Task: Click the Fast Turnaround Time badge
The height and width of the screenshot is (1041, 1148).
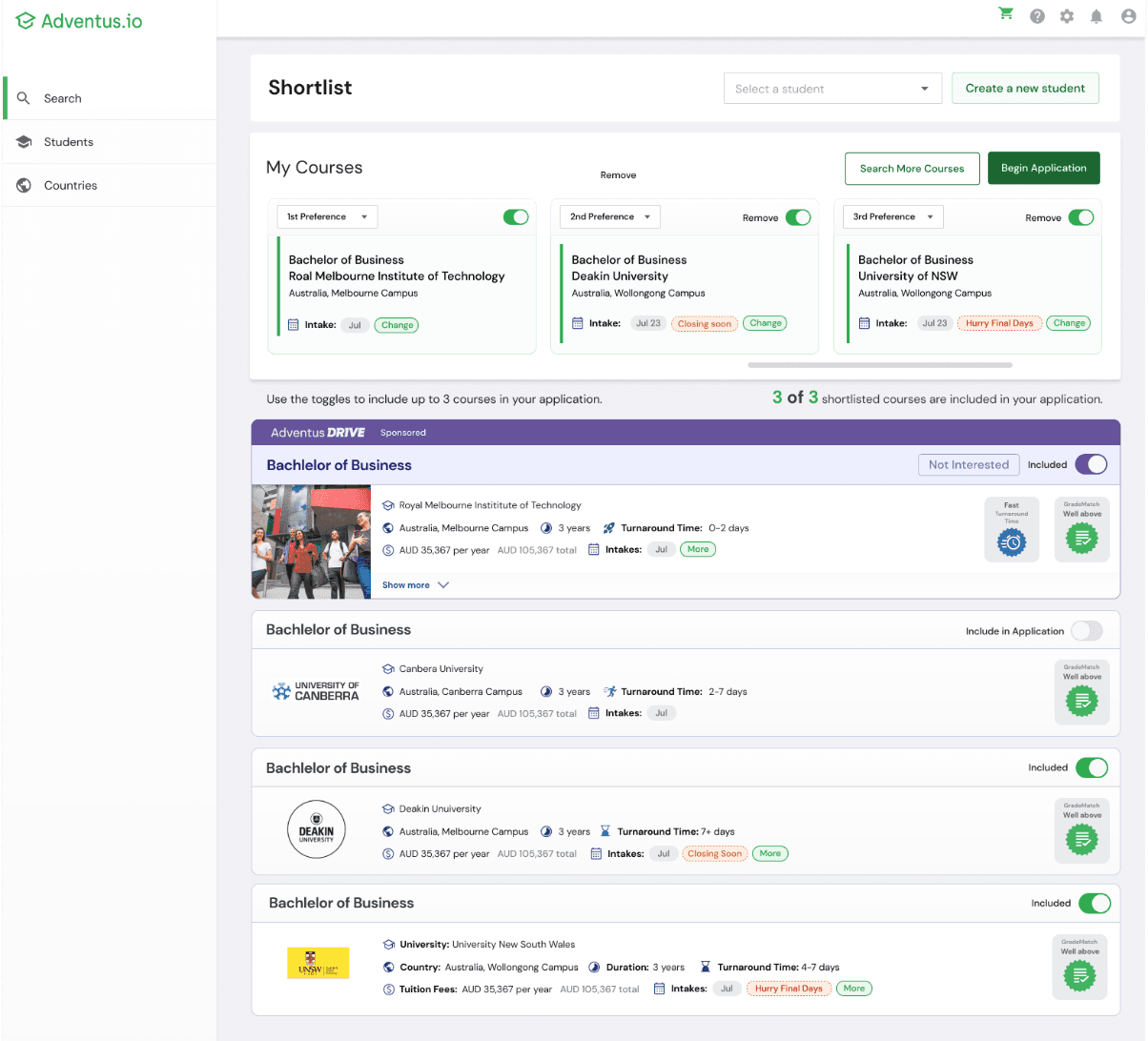Action: pos(1012,529)
